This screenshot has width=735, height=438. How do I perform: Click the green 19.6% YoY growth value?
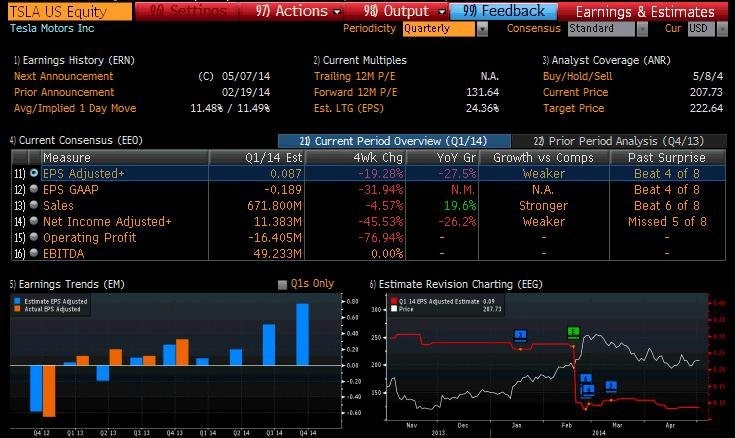(459, 205)
